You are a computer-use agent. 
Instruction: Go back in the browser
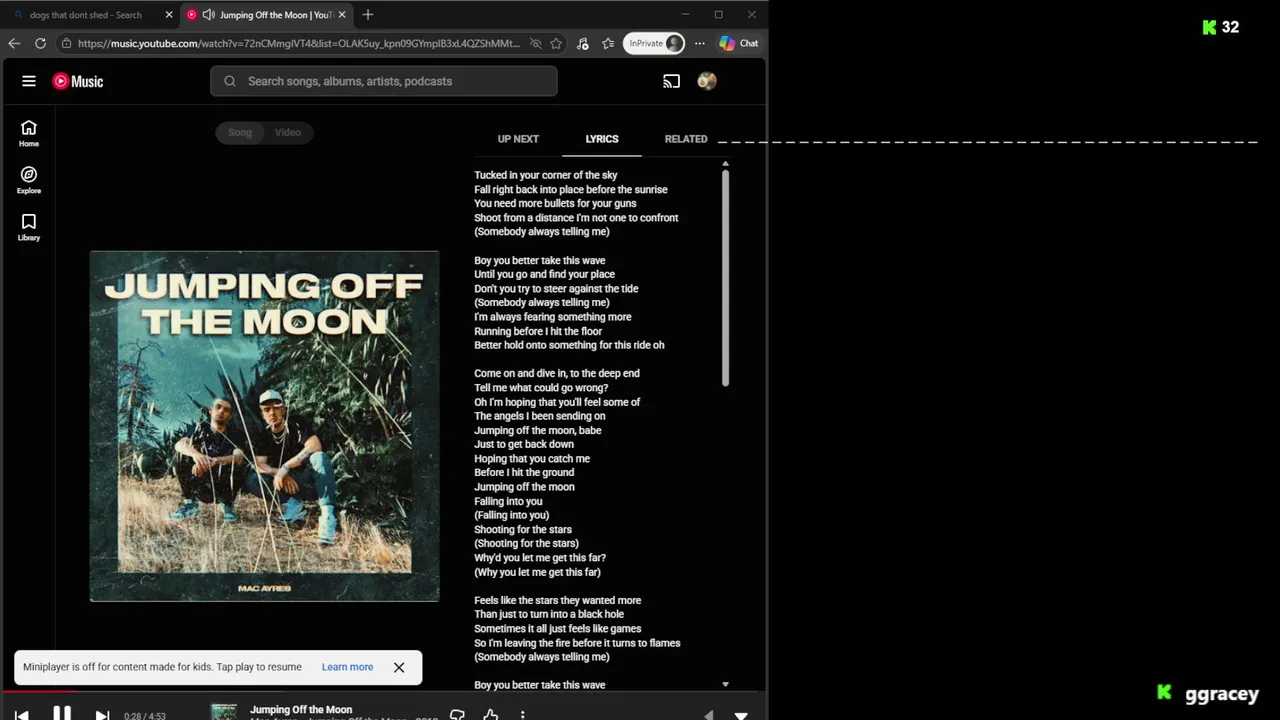click(14, 43)
